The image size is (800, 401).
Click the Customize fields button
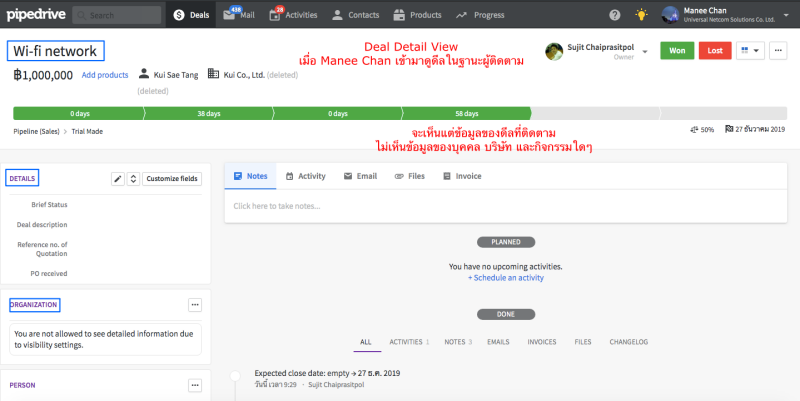click(x=172, y=179)
